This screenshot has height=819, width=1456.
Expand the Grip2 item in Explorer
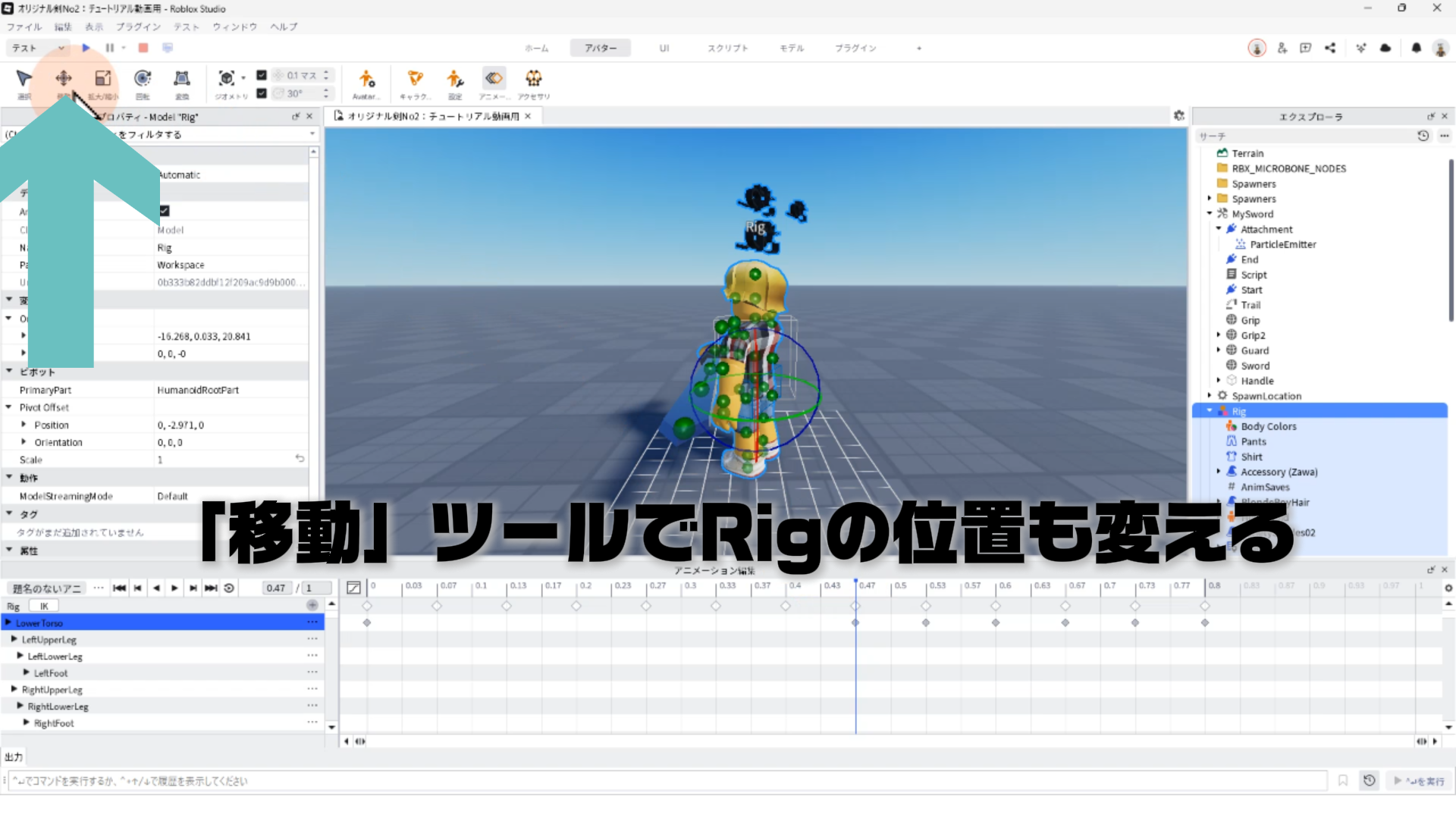click(x=1219, y=335)
